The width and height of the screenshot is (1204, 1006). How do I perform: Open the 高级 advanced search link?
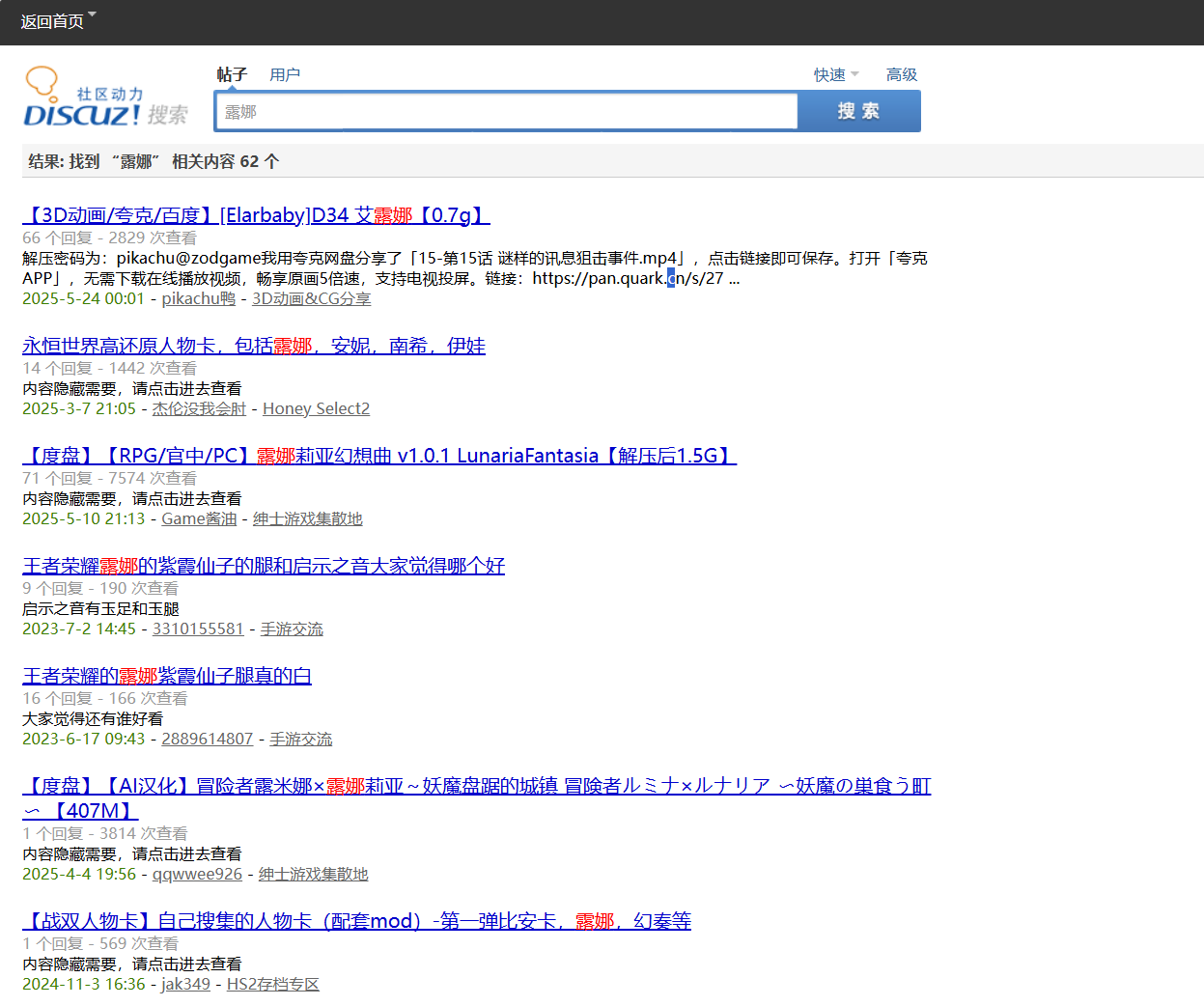click(902, 74)
